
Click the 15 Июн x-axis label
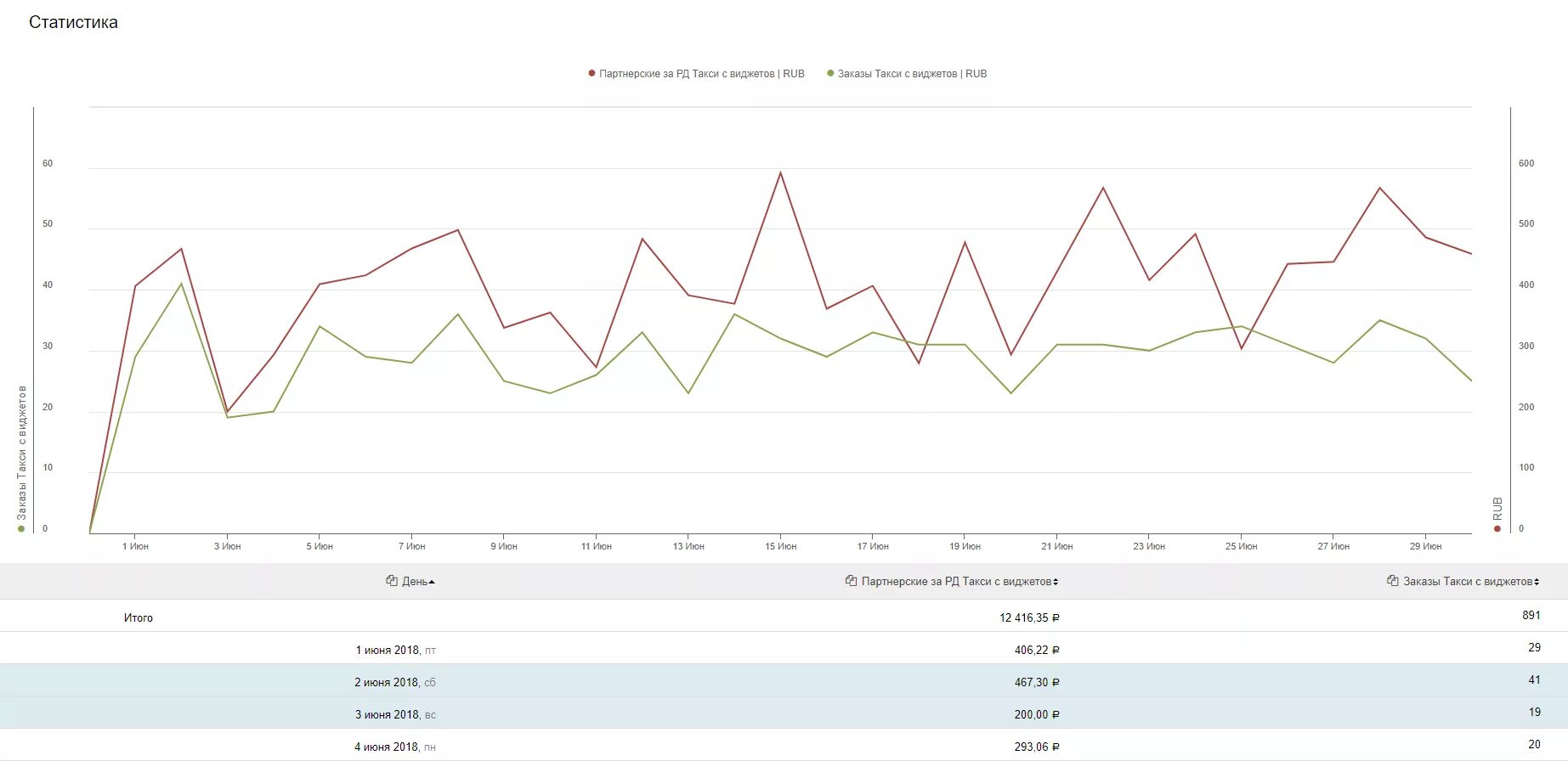coord(780,547)
